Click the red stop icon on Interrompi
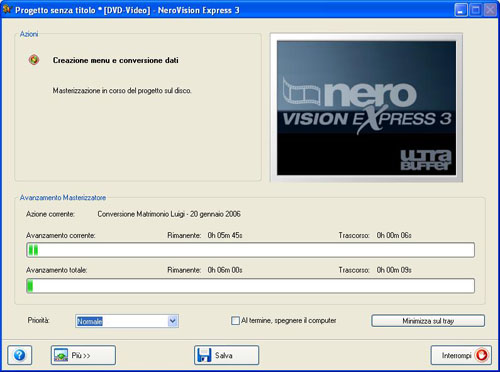 pyautogui.click(x=482, y=355)
